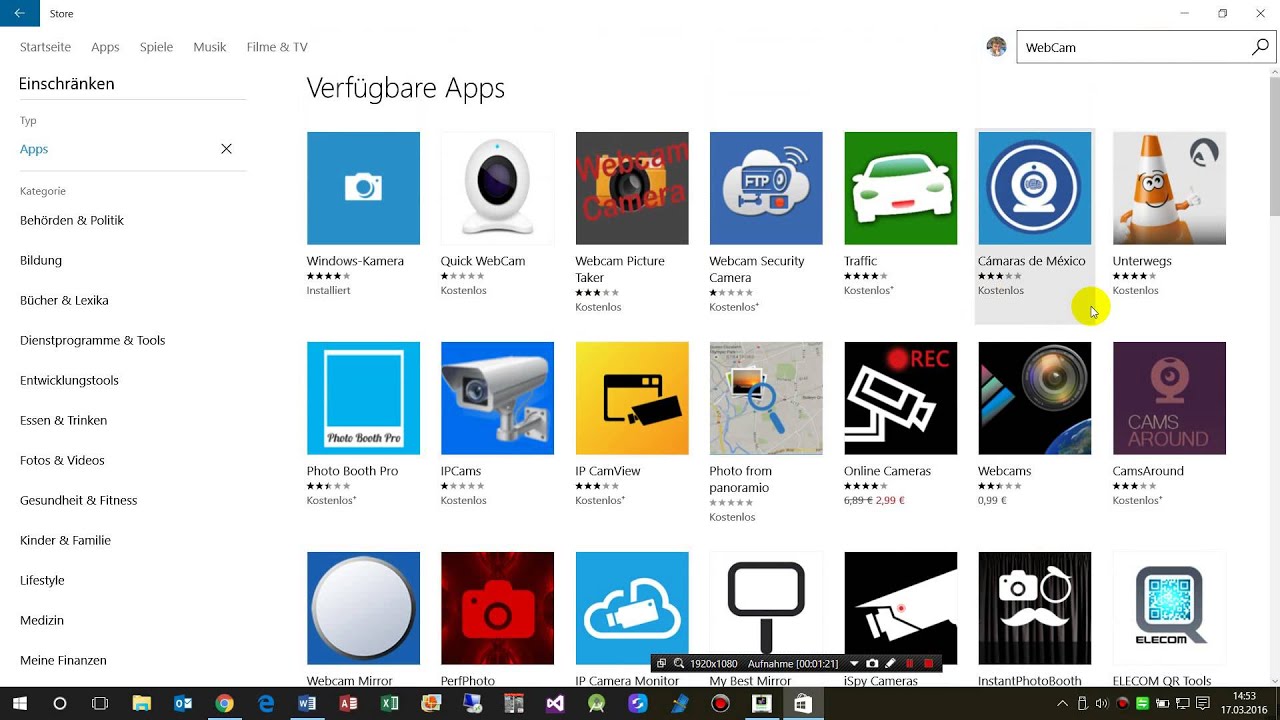This screenshot has width=1280, height=720.
Task: Switch to the Apps tab
Action: [105, 47]
